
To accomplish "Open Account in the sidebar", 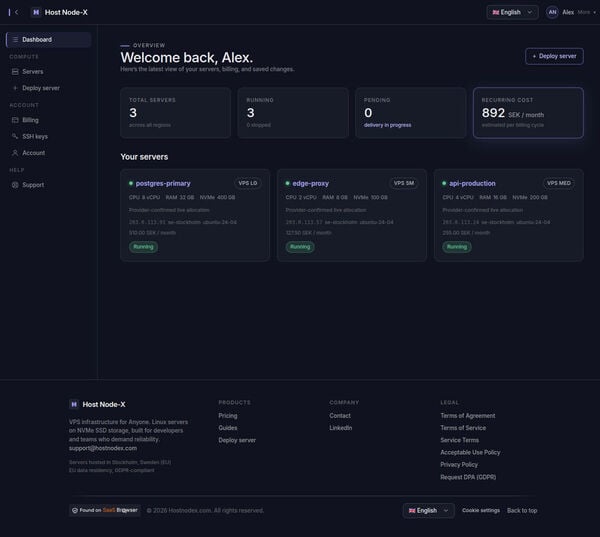I will [49, 153].
